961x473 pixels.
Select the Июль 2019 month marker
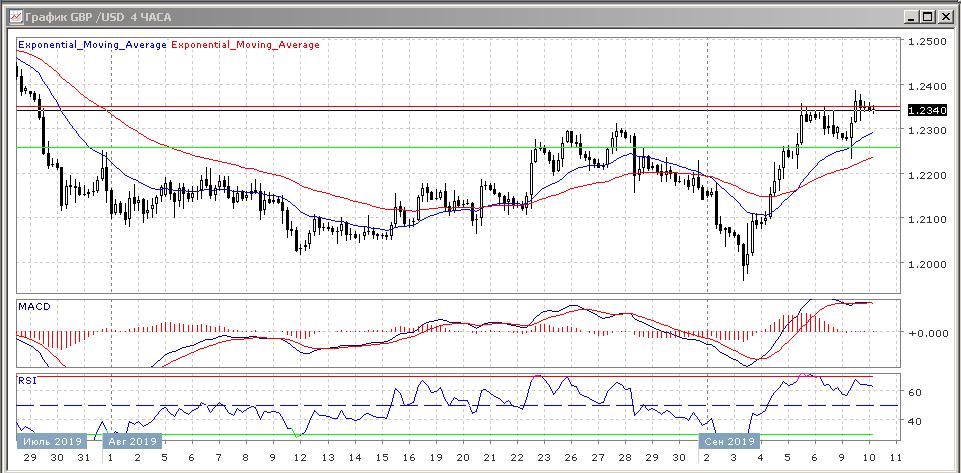(48, 441)
